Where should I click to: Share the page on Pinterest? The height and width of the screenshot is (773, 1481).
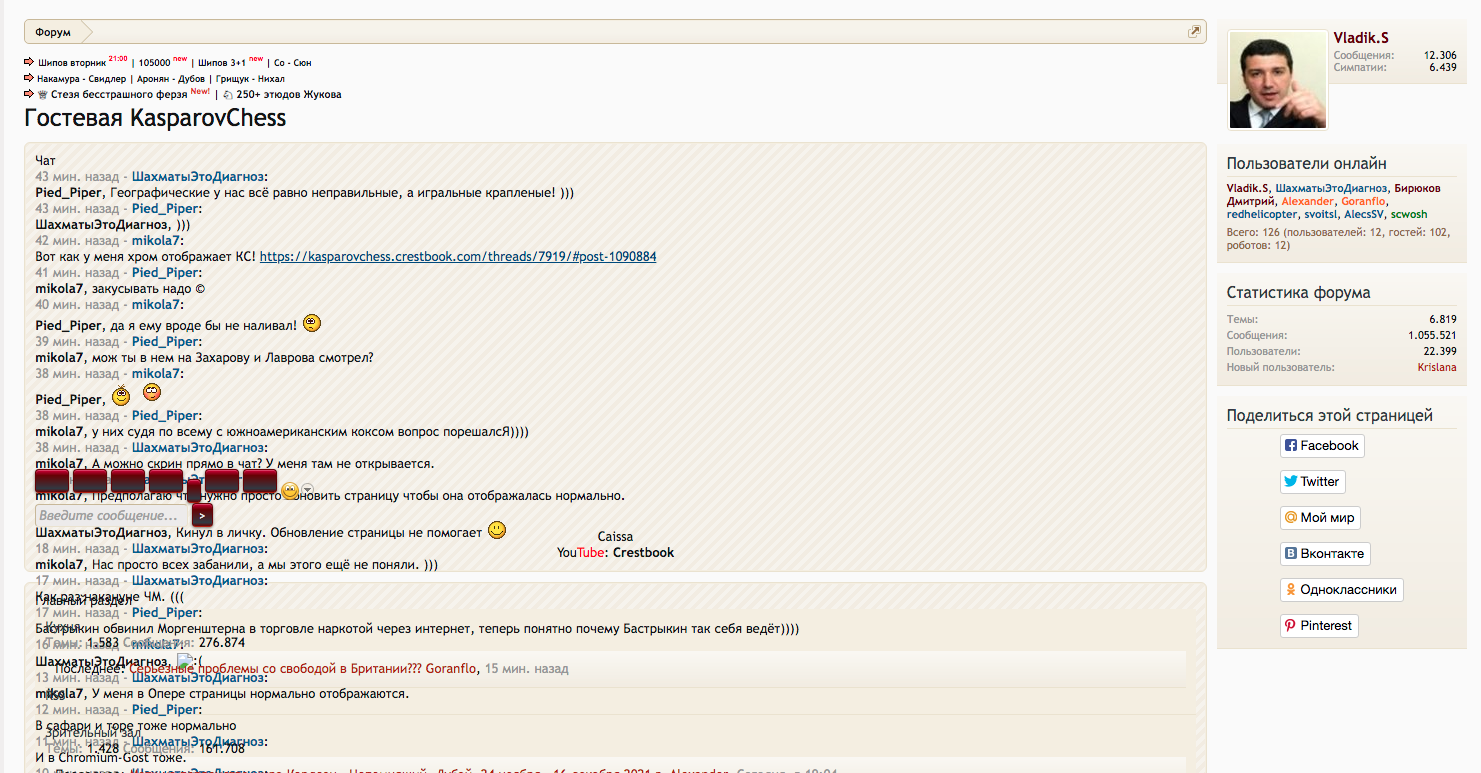click(x=1318, y=626)
